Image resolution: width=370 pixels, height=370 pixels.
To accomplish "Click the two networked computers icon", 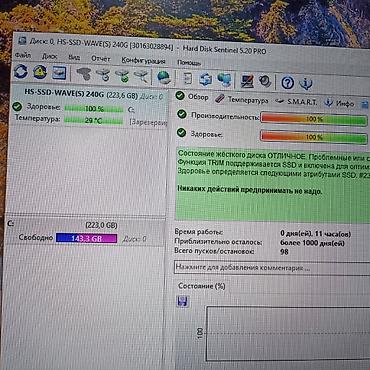I will click(225, 80).
